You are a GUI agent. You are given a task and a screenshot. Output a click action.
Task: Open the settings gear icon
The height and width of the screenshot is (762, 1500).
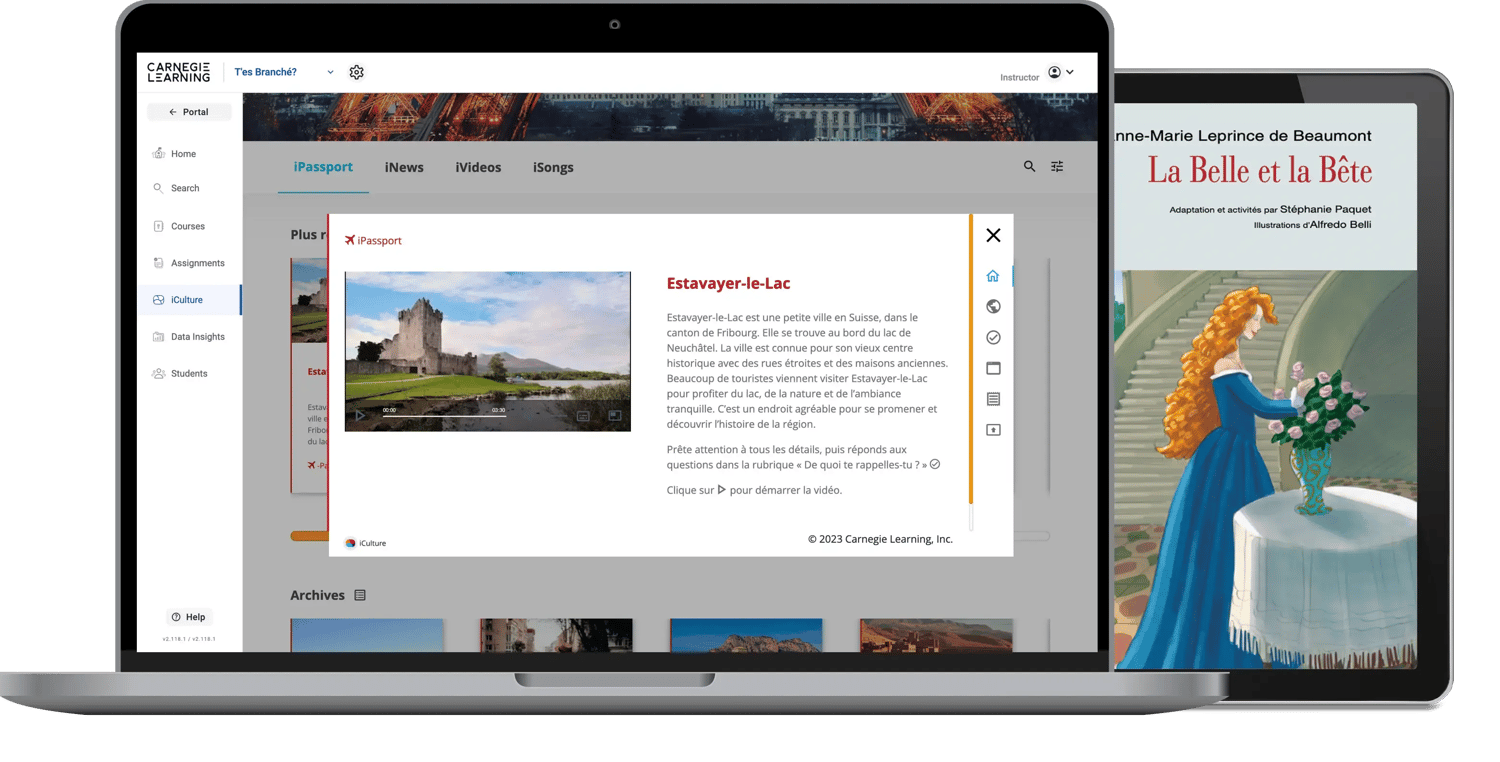[356, 72]
